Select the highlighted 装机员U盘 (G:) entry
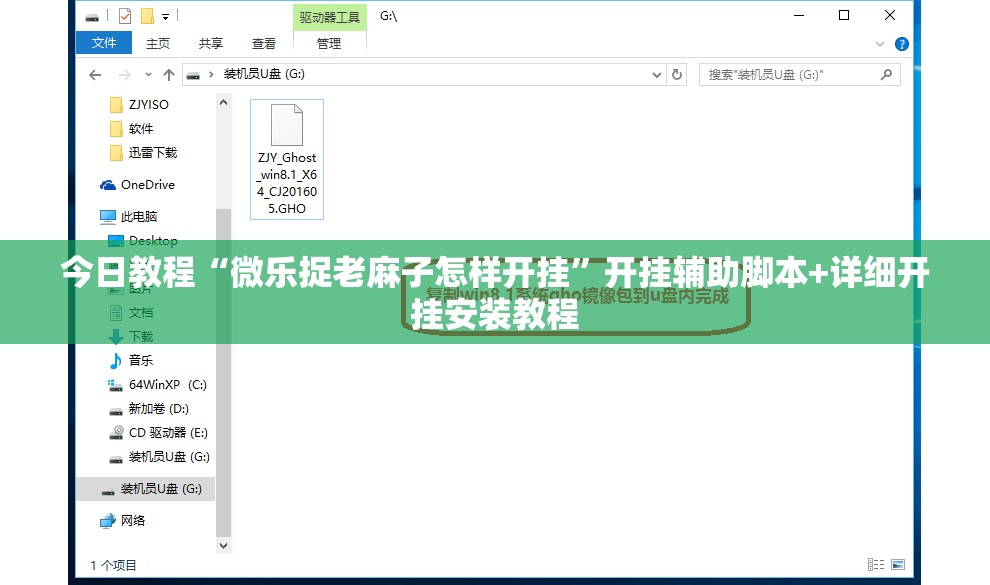The width and height of the screenshot is (990, 585). point(145,489)
